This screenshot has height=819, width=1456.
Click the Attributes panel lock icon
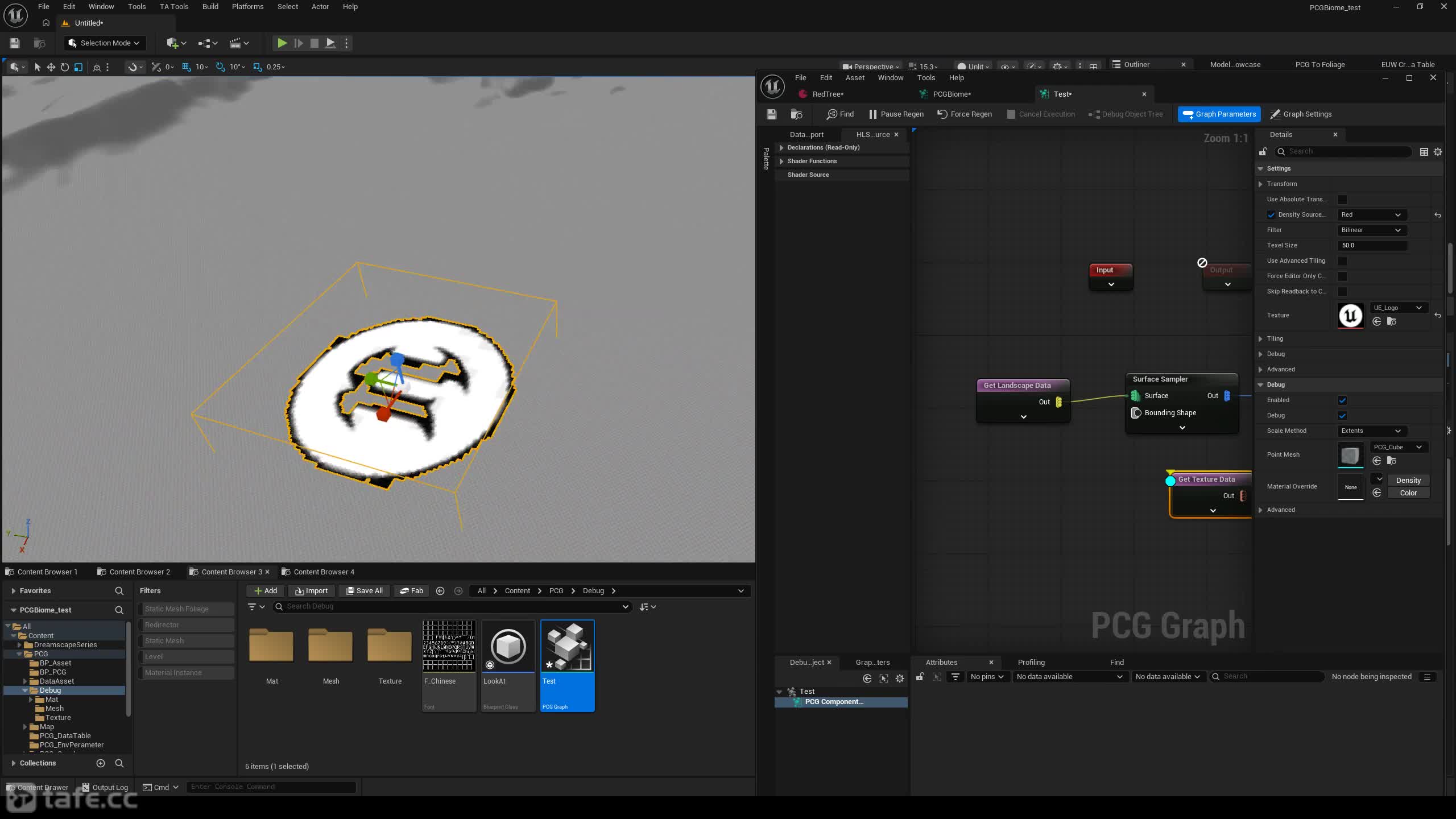coord(920,677)
